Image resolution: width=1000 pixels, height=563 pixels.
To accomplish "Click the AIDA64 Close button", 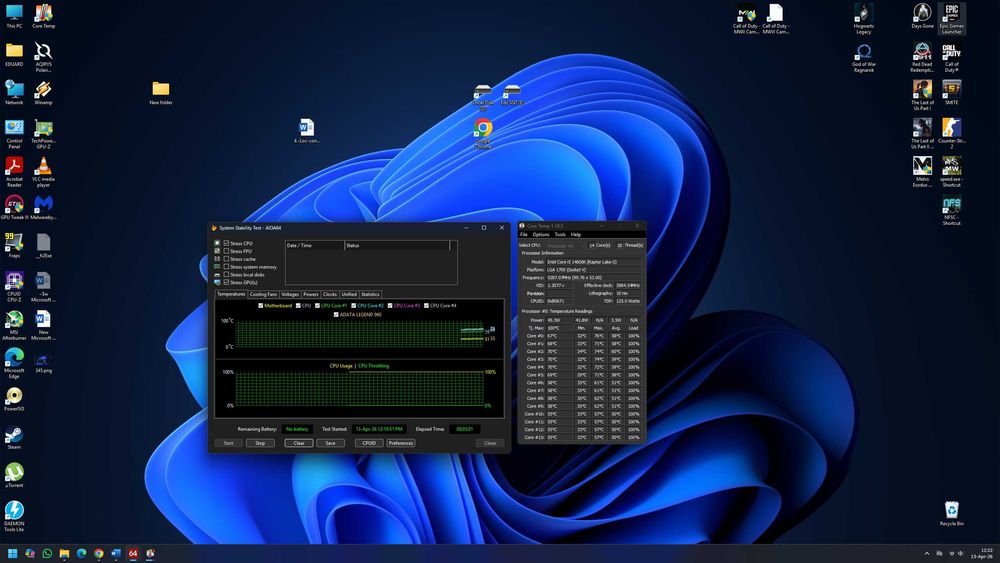I will pos(490,443).
